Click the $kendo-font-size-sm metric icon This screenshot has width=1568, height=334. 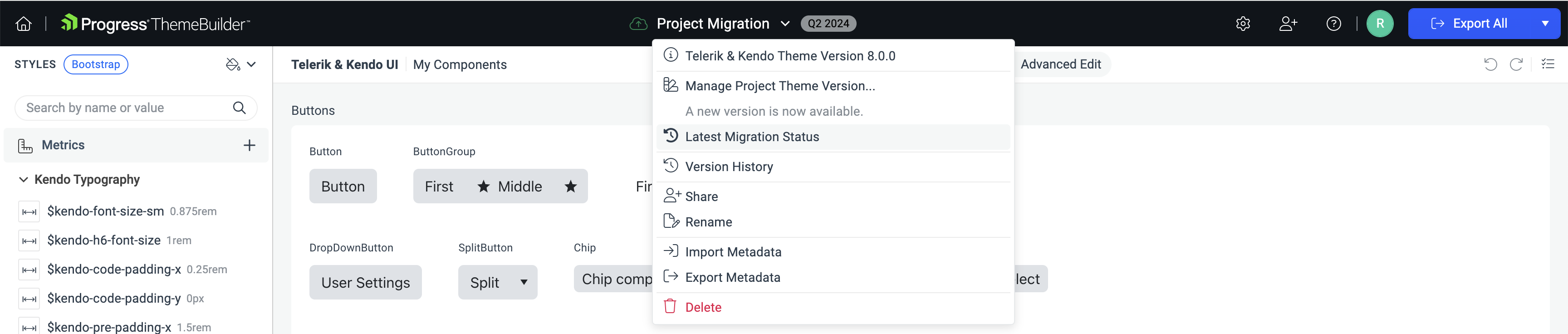pos(29,212)
